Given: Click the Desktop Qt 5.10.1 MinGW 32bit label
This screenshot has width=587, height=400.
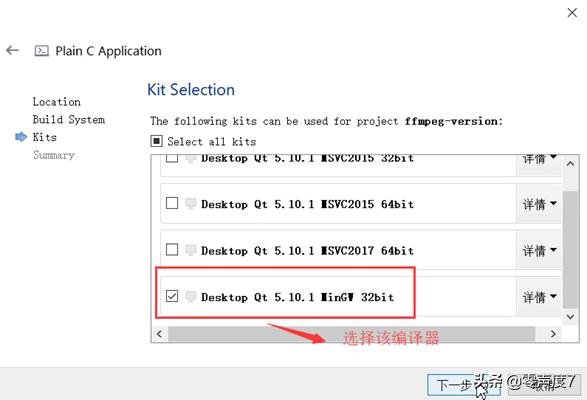Looking at the screenshot, I should (298, 297).
